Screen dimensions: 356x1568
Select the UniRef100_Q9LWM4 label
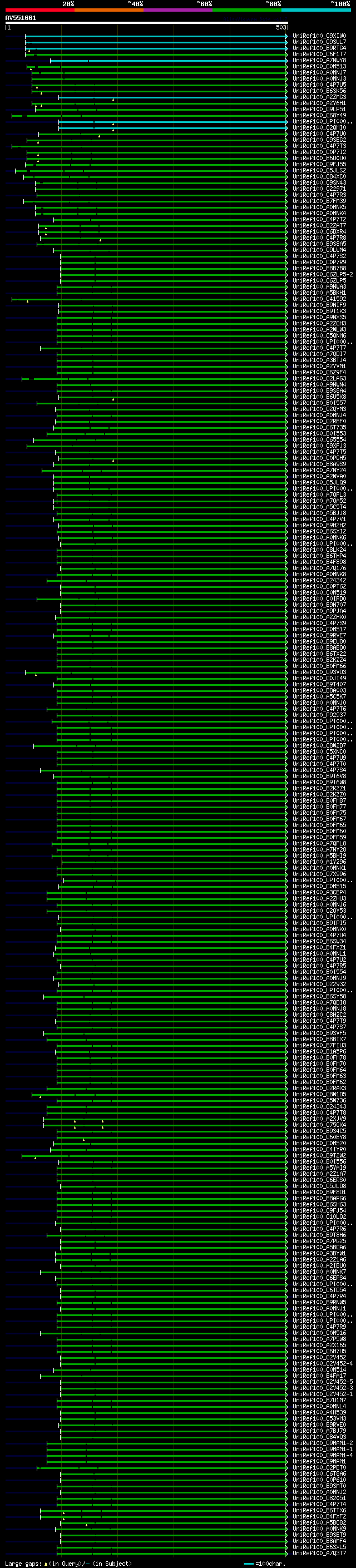point(319,250)
